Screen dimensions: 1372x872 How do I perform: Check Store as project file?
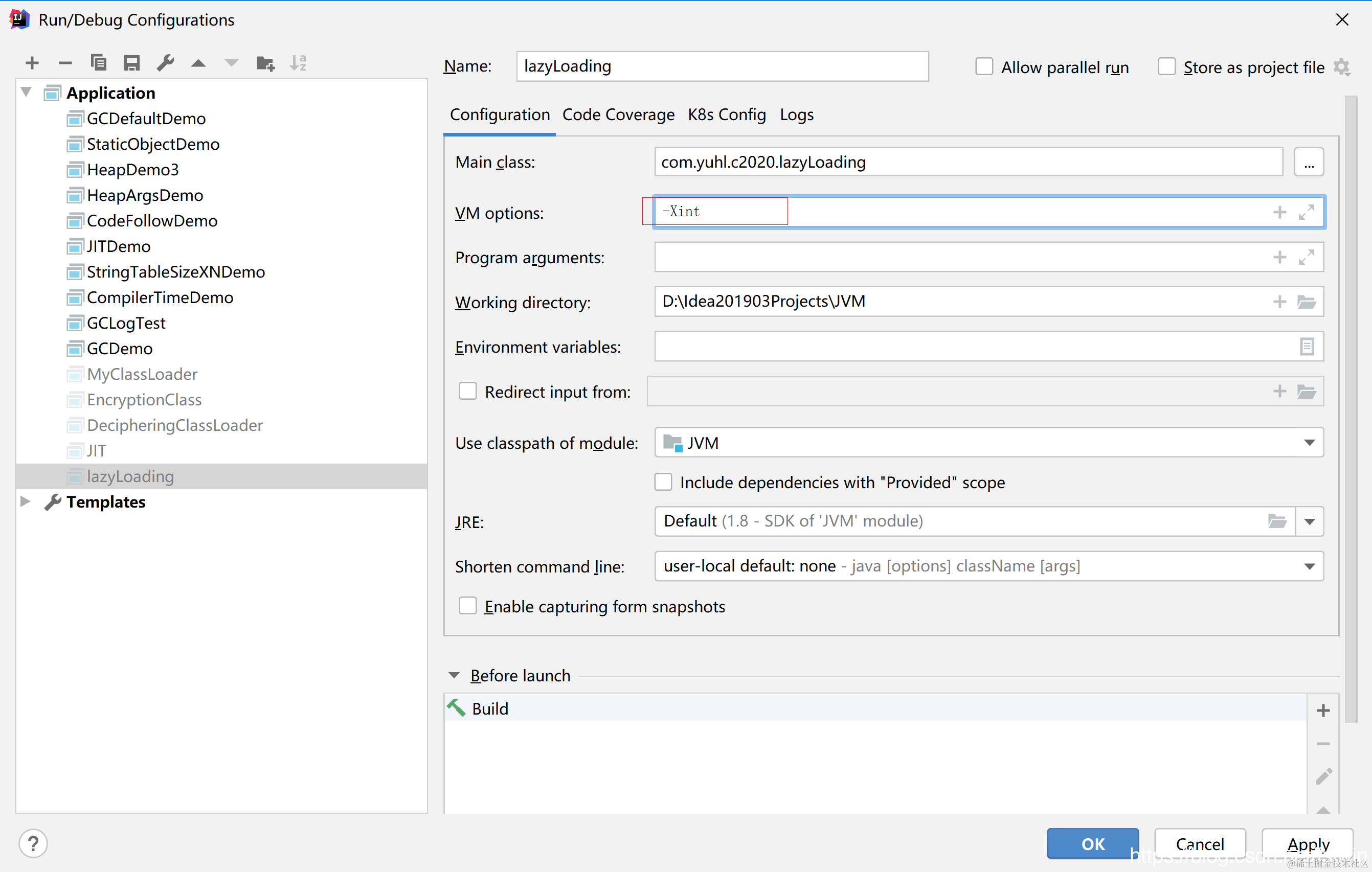(x=1166, y=66)
